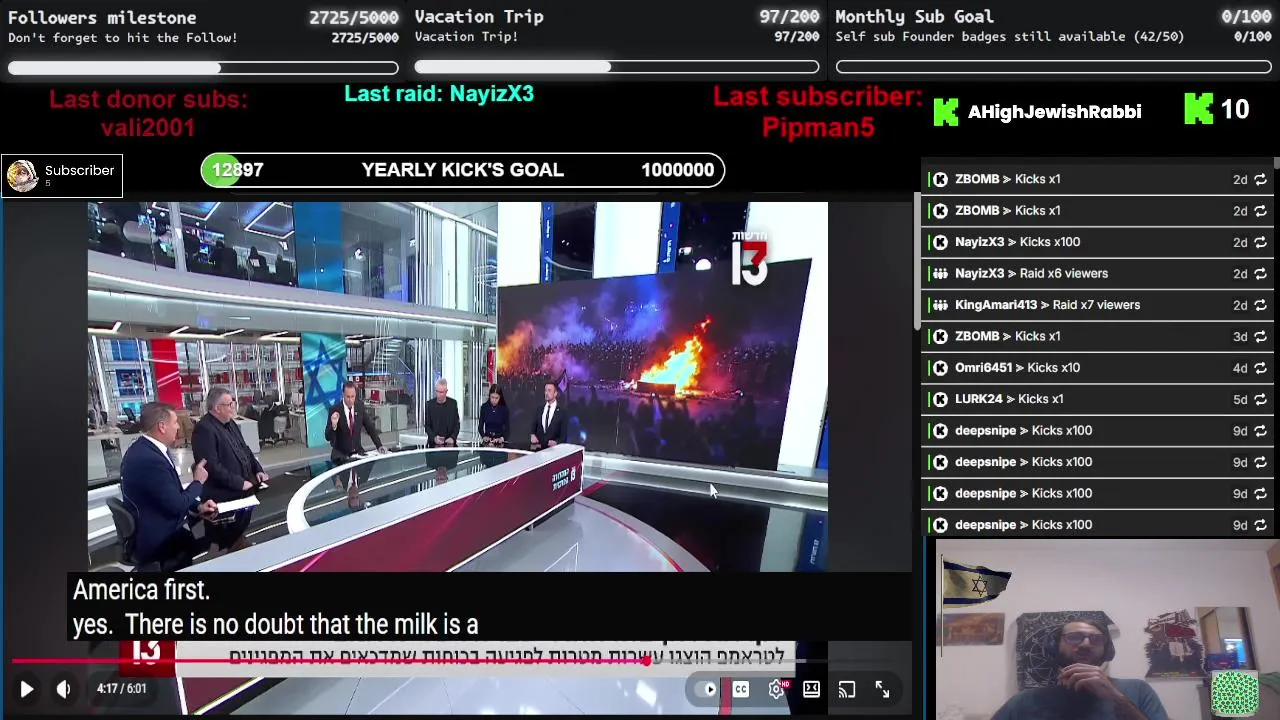Image resolution: width=1280 pixels, height=720 pixels.
Task: Click the America first subtitle caption
Action: coord(141,590)
